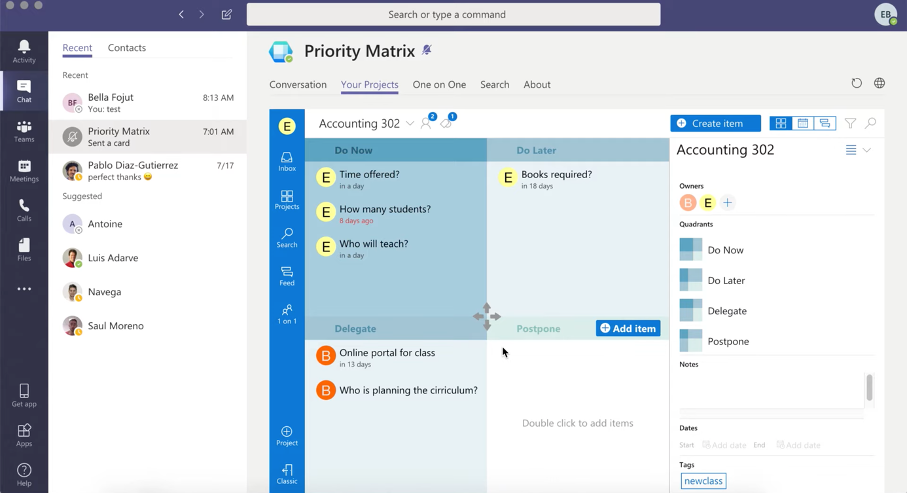Select the Contacts tab

tap(127, 48)
